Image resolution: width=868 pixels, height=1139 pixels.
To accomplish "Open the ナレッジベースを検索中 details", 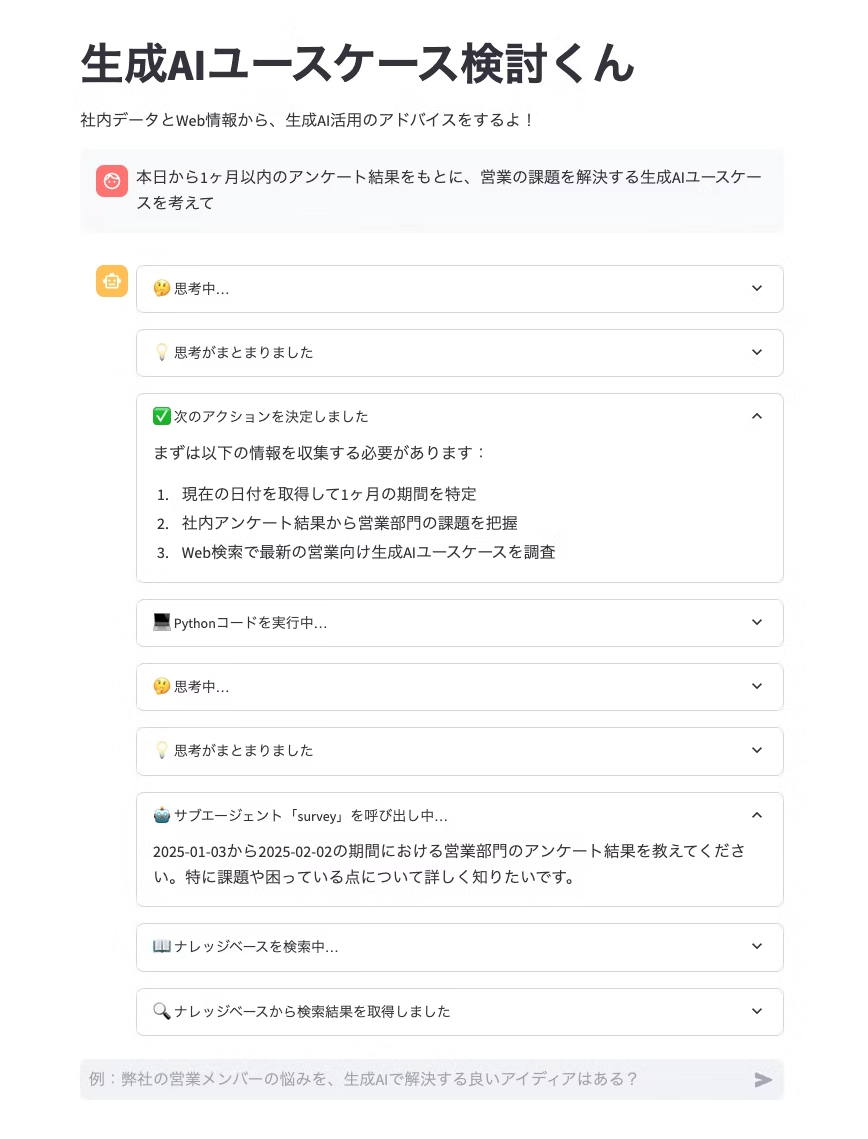I will pos(757,947).
